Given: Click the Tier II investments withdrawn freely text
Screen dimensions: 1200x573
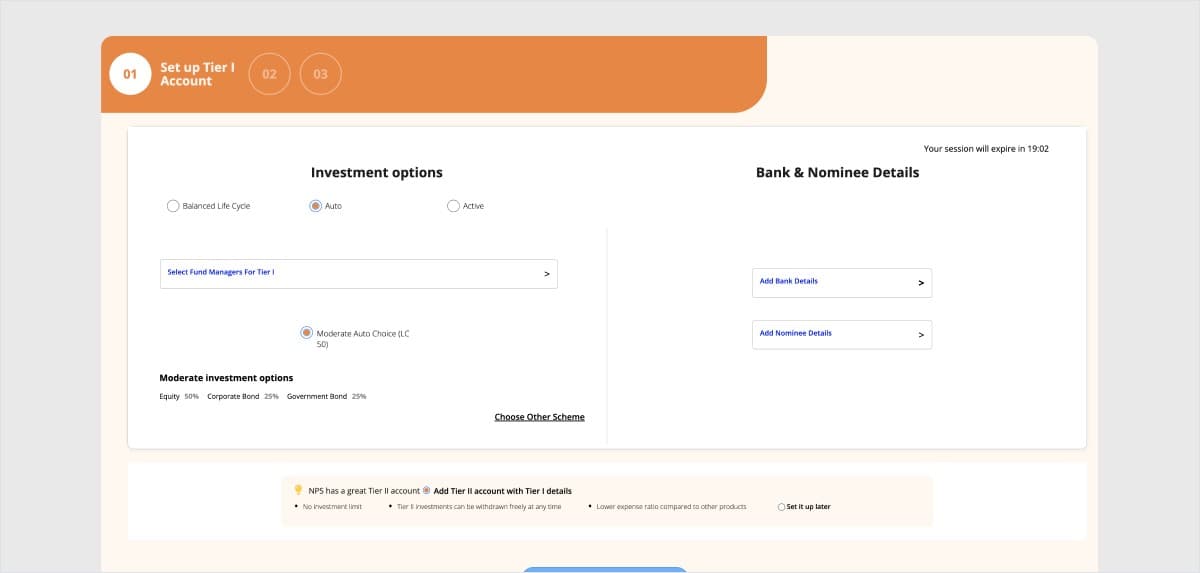Looking at the screenshot, I should 479,507.
